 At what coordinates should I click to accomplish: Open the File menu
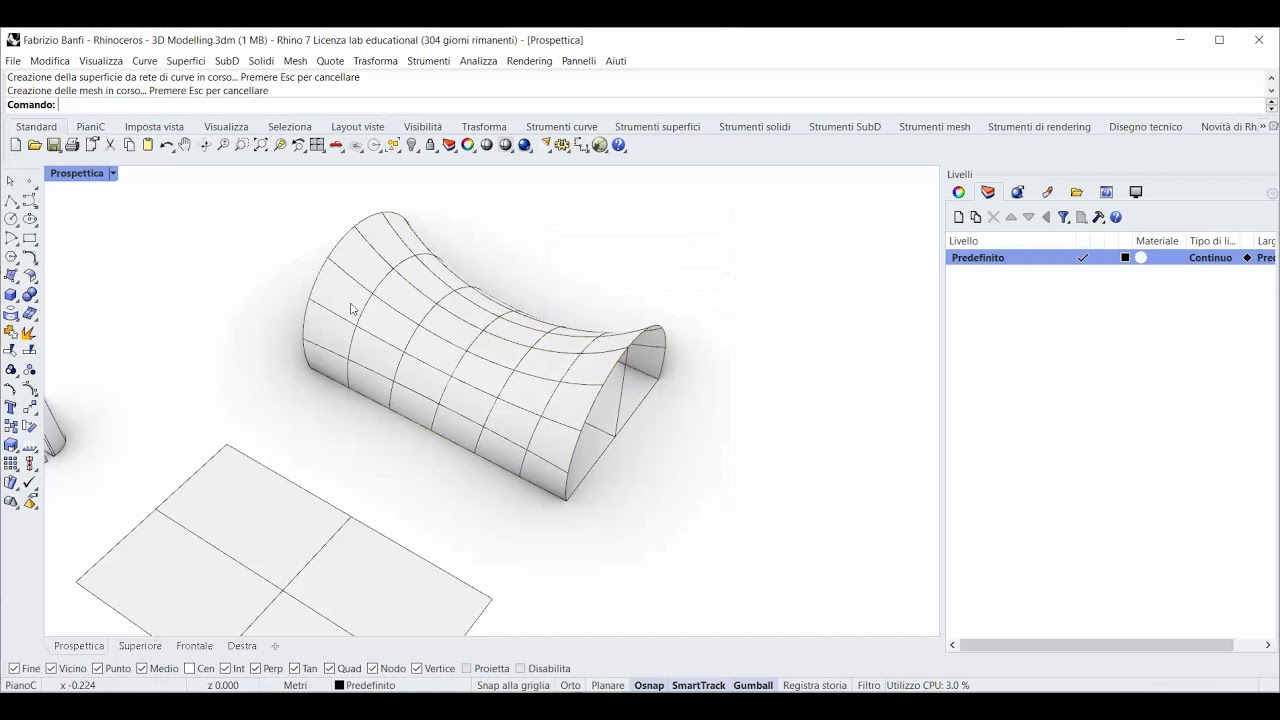13,61
